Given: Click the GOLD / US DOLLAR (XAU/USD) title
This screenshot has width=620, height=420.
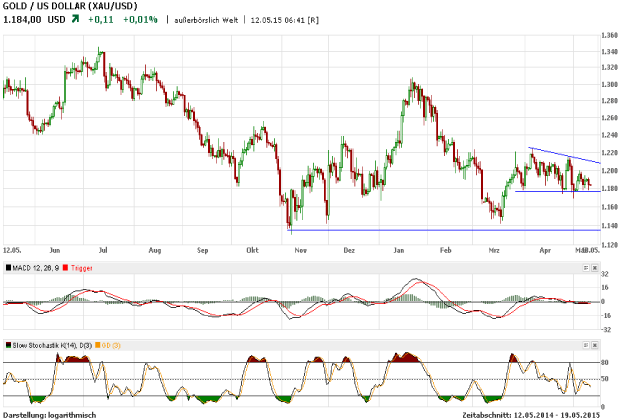Looking at the screenshot, I should 68,6.
